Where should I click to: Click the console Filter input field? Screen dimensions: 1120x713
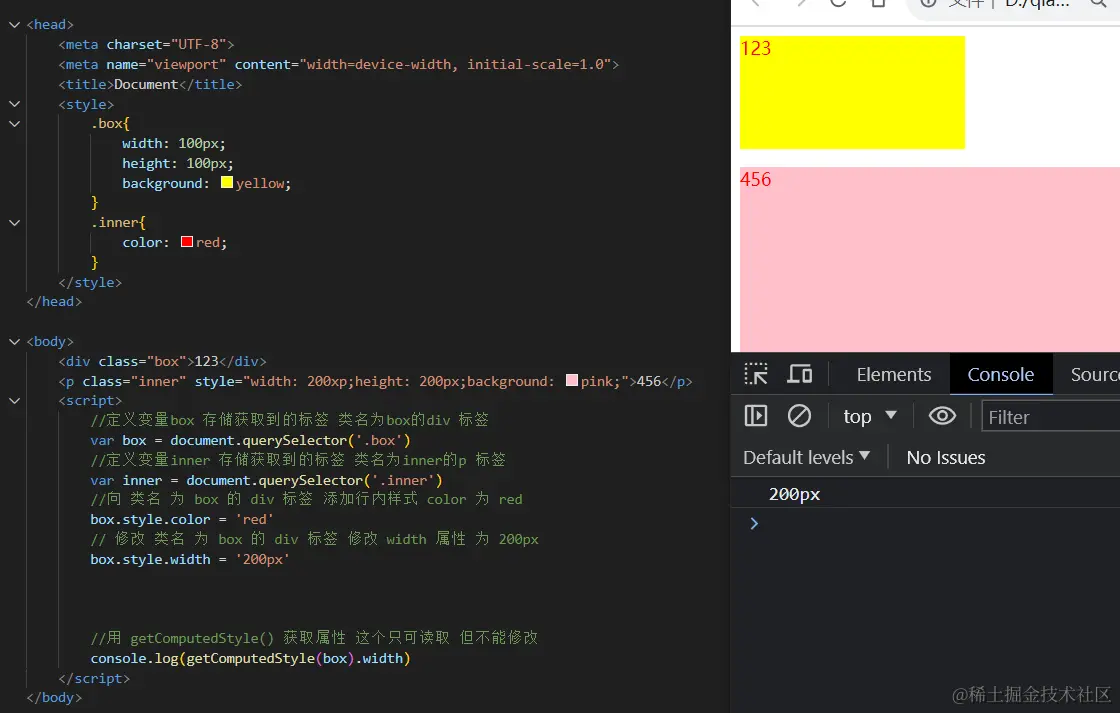(1051, 417)
